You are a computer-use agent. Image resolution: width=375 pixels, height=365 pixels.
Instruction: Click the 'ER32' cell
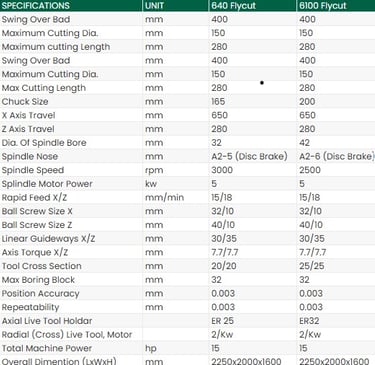tap(309, 321)
